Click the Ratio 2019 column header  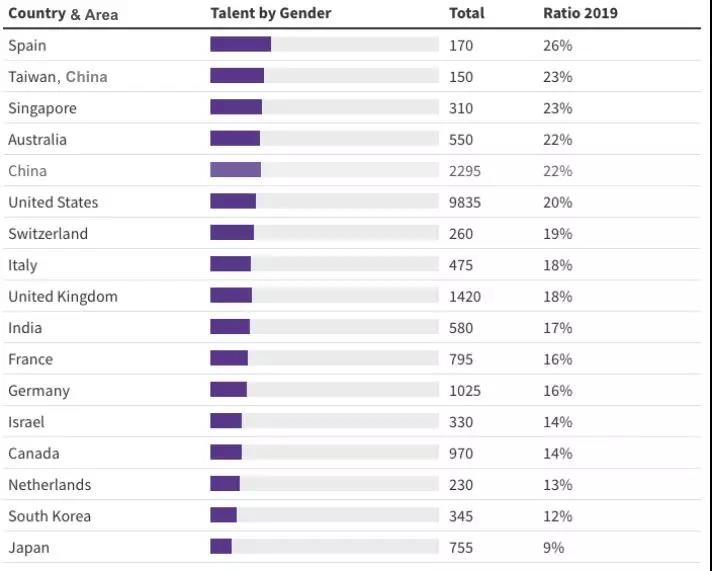tap(580, 13)
